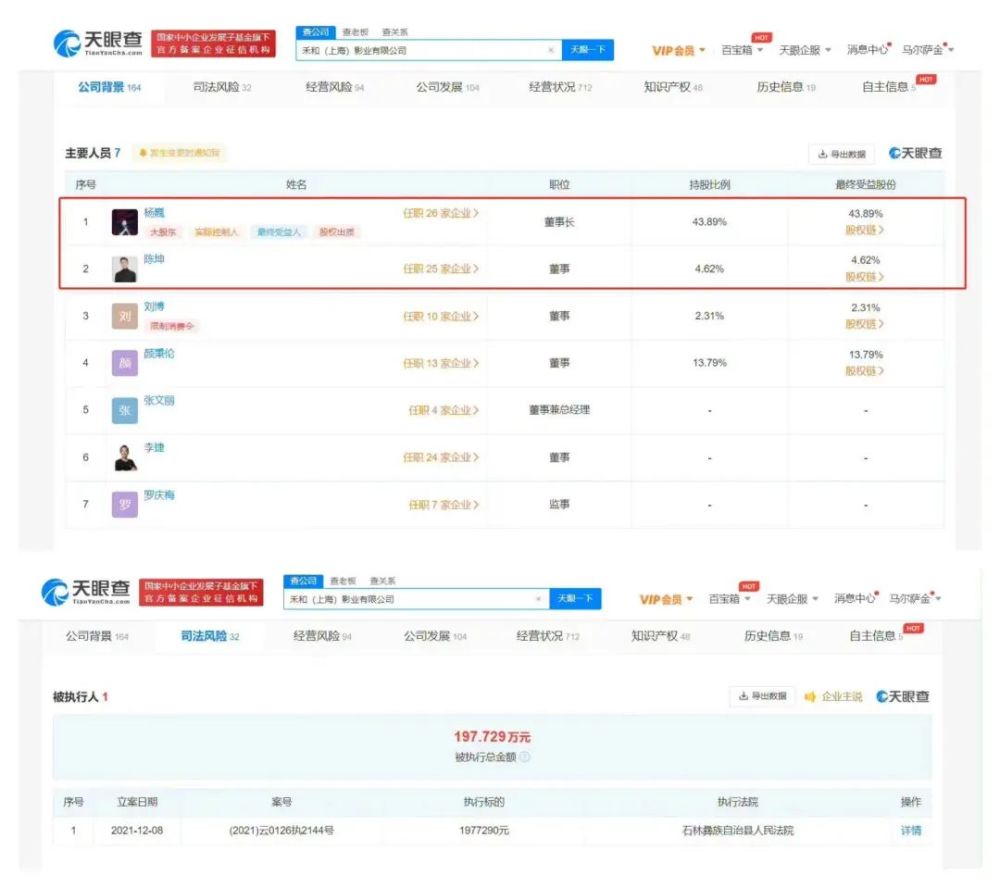Clear search text in 被执行人 page header

pos(539,599)
